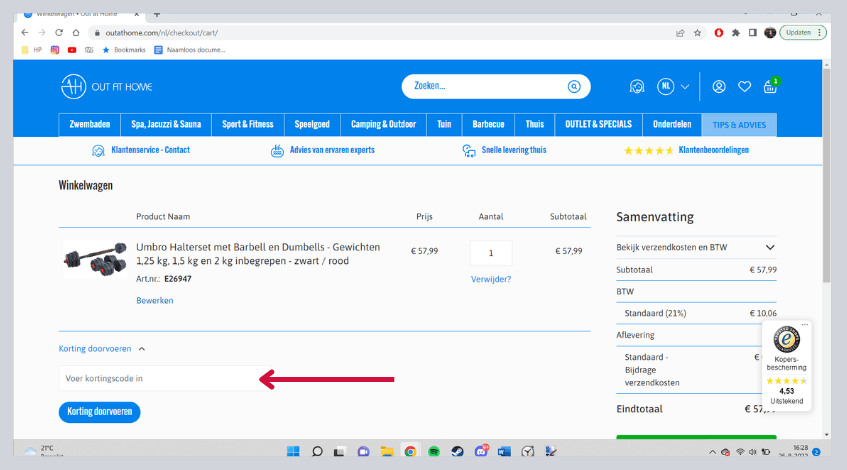The width and height of the screenshot is (847, 470).
Task: Click the blue Korting doorvoeren button
Action: pyautogui.click(x=100, y=412)
